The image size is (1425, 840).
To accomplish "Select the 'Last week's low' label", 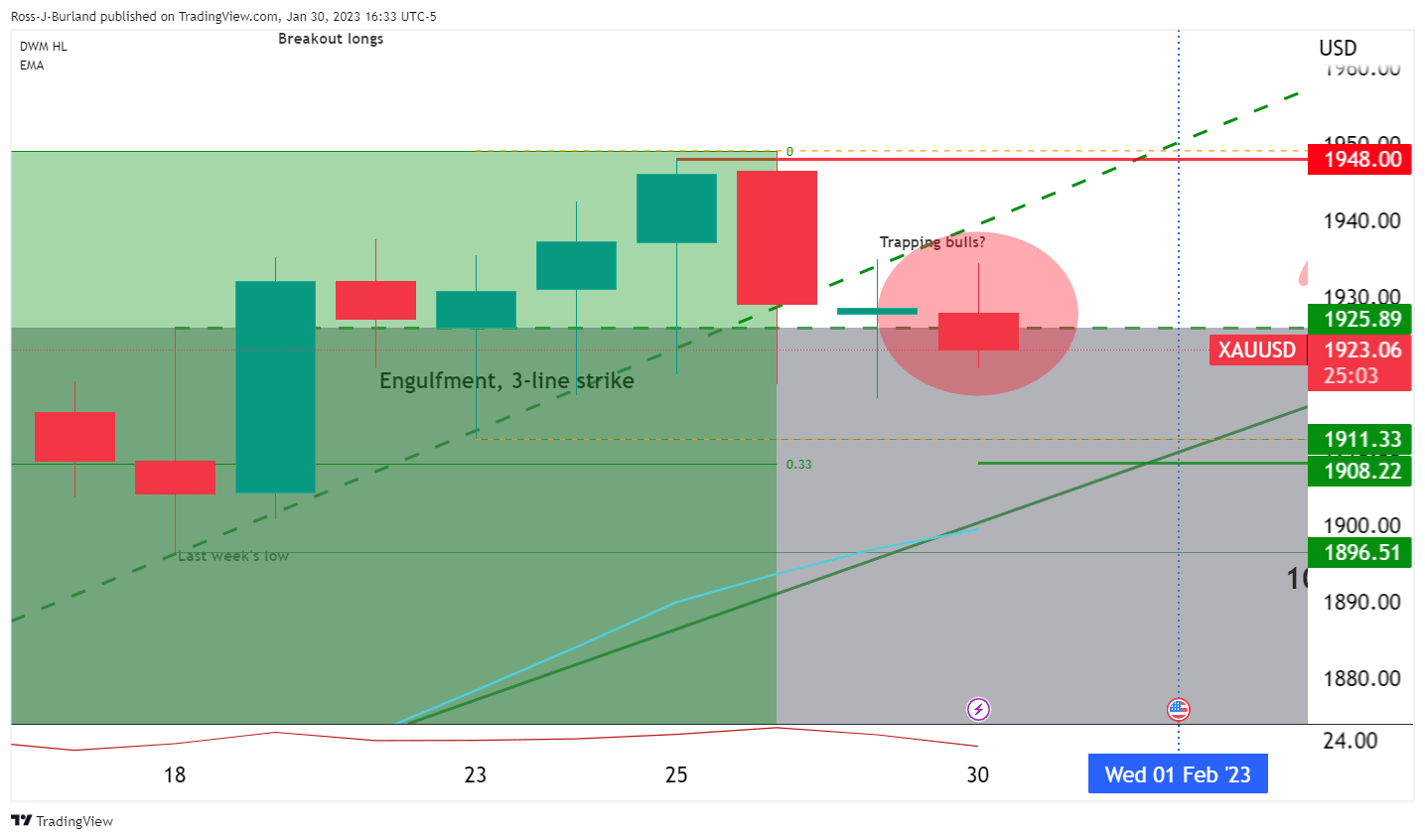I will (x=233, y=556).
